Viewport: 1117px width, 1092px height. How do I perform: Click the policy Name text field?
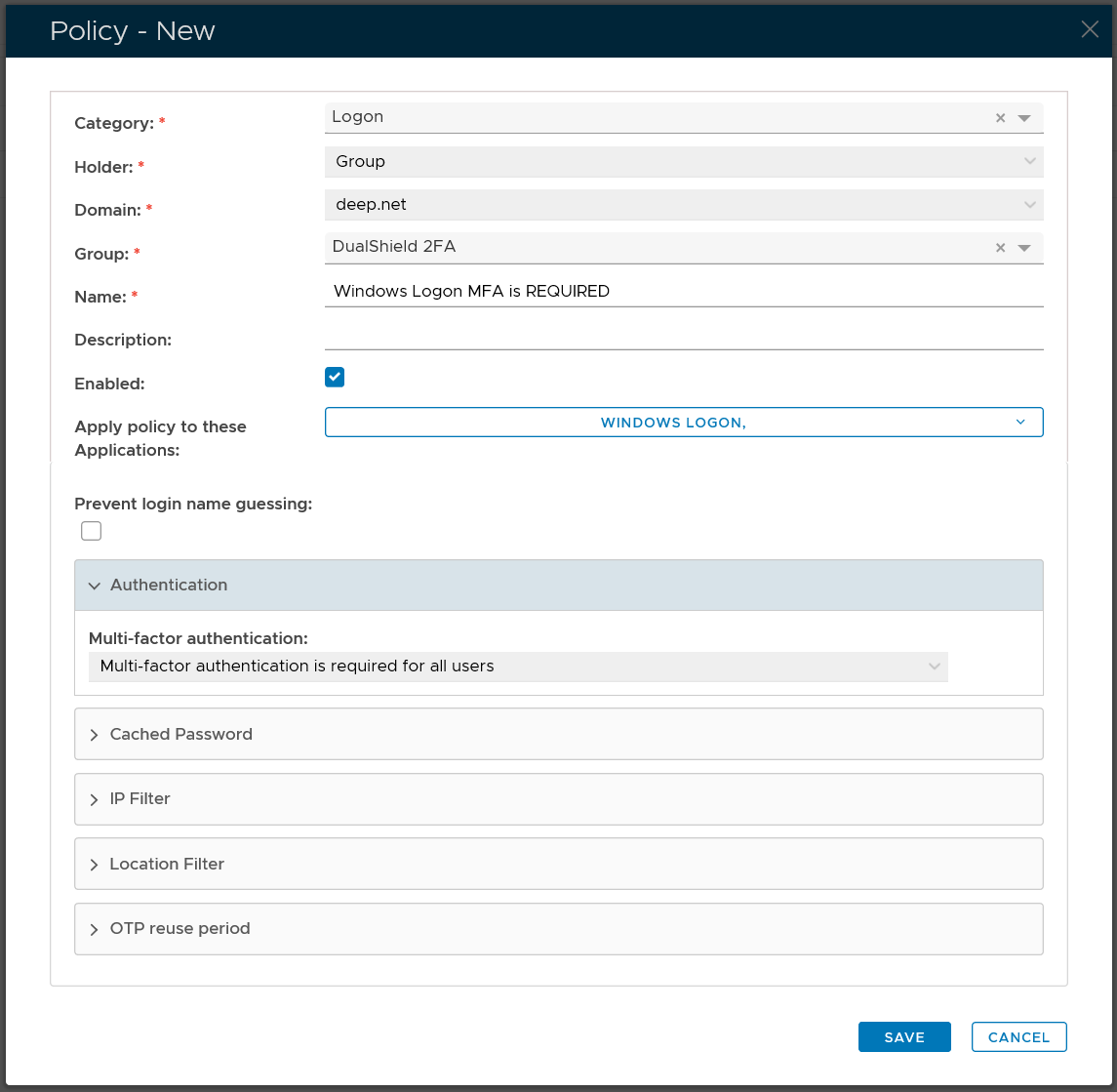point(683,291)
